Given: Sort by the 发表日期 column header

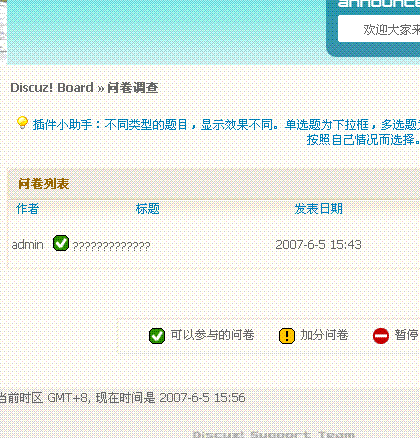Looking at the screenshot, I should tap(319, 209).
